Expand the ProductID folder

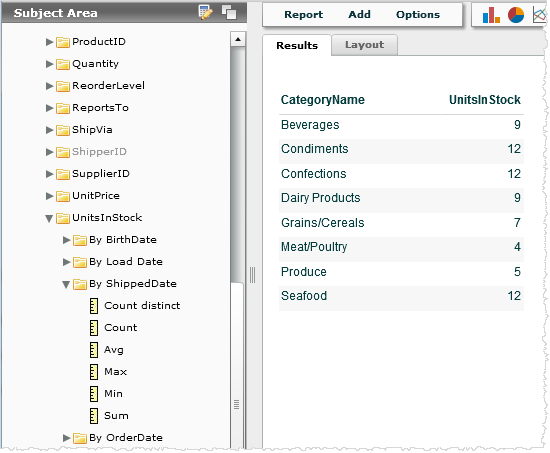click(49, 42)
